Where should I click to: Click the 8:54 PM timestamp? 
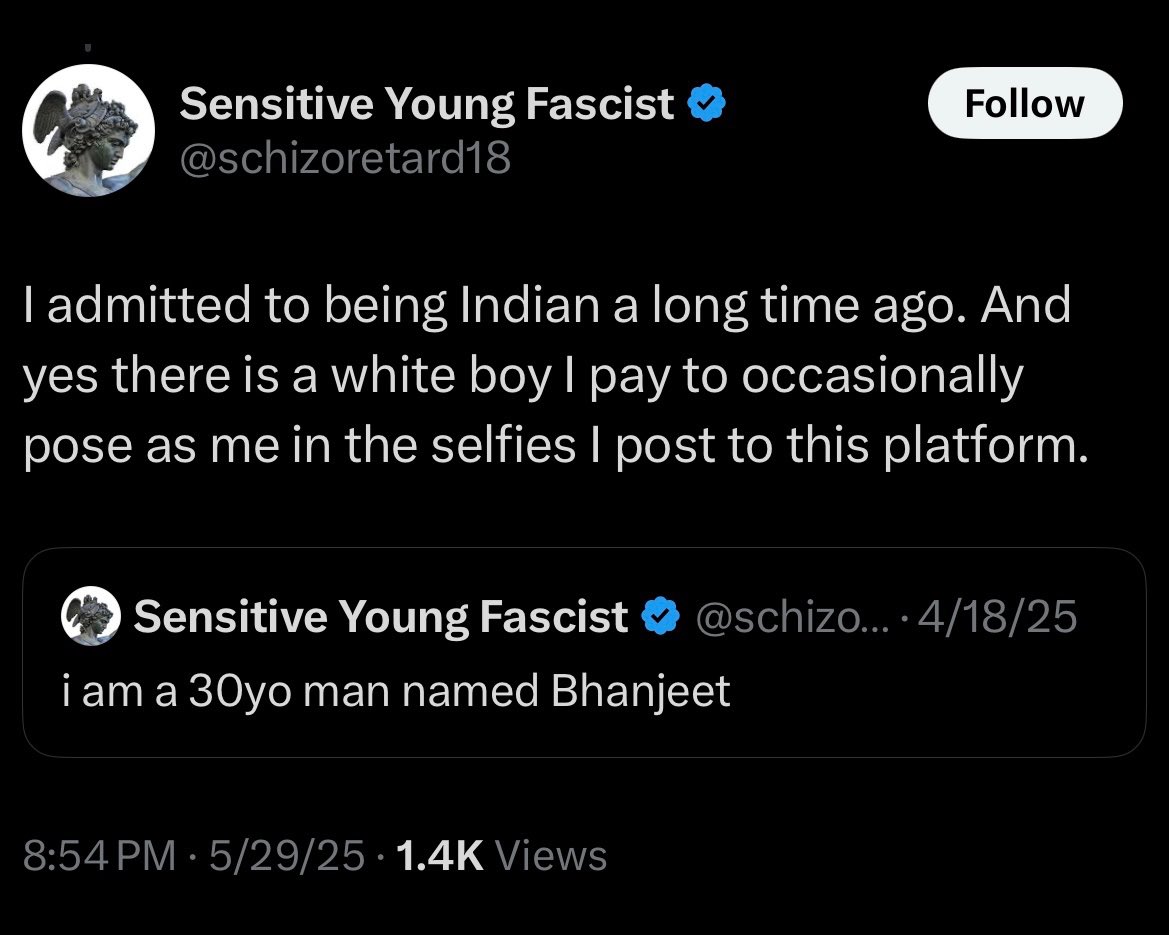(x=96, y=856)
